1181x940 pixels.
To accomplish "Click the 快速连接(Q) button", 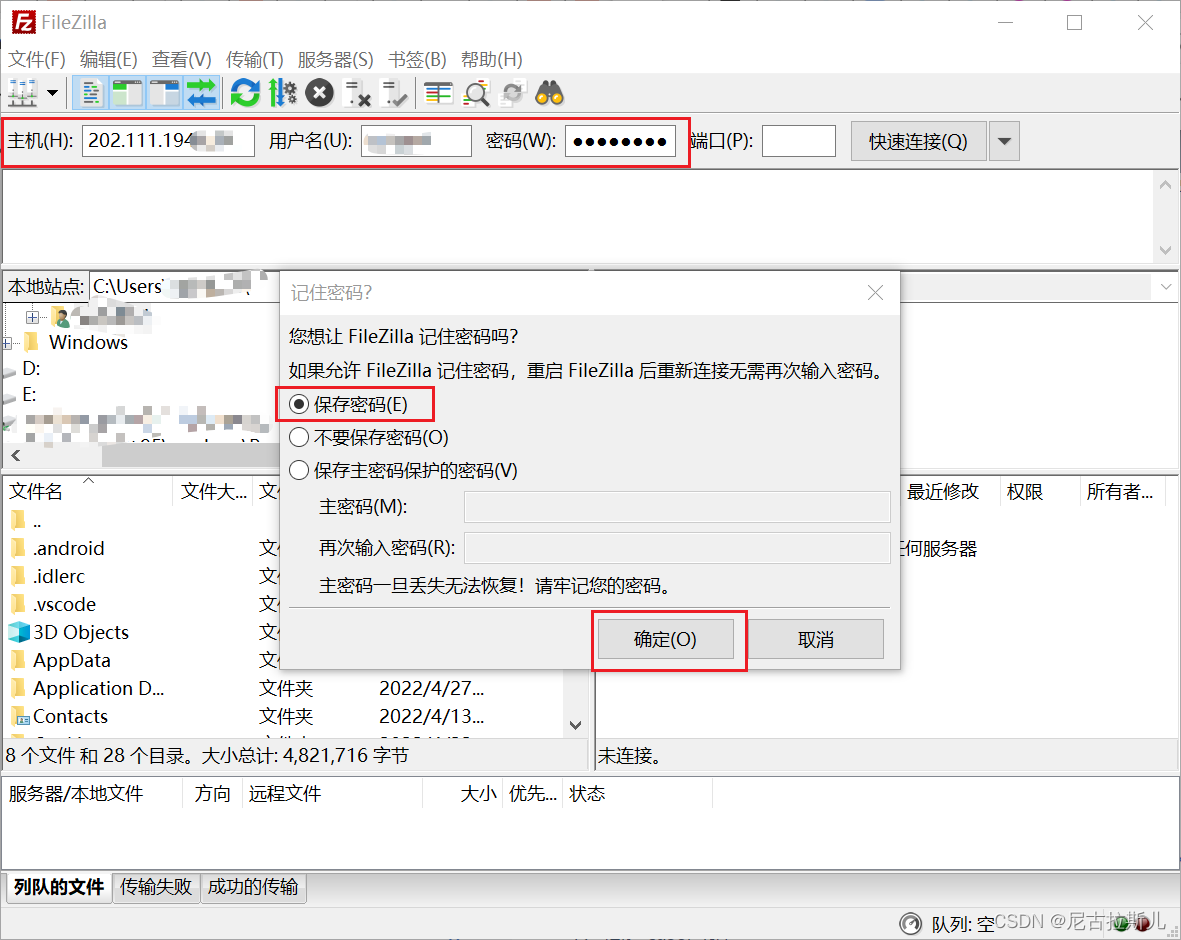I will 918,141.
